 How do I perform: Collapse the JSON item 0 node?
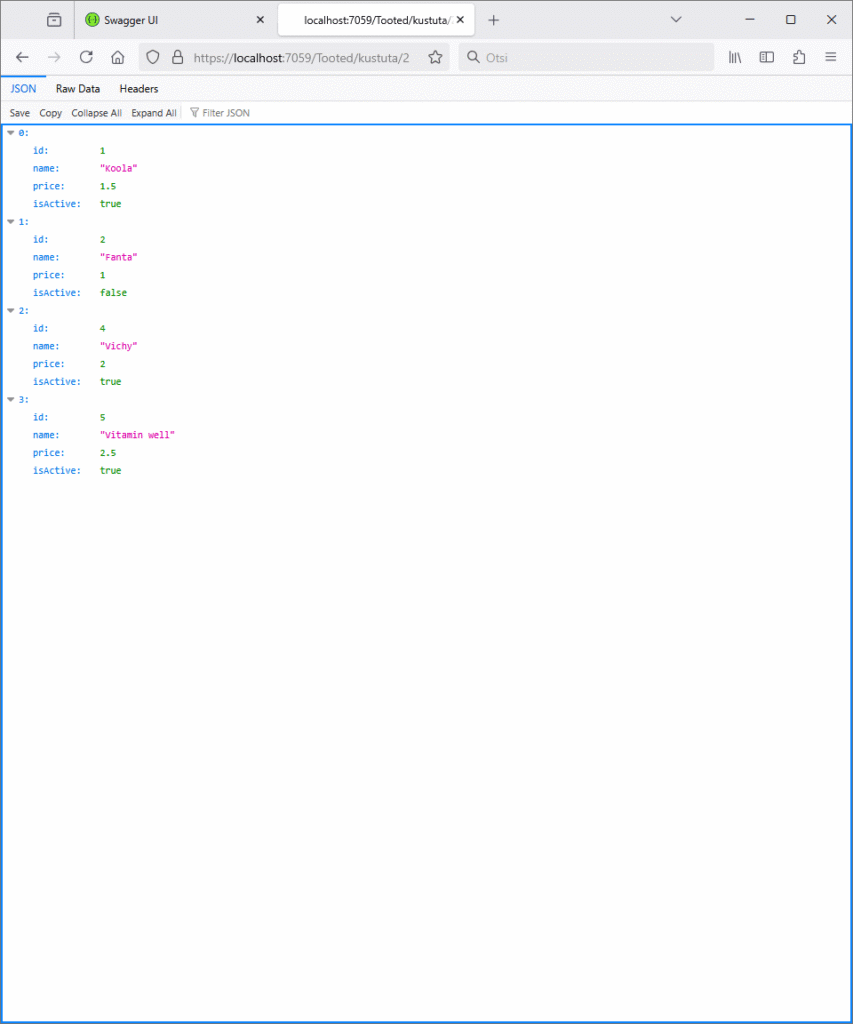11,133
